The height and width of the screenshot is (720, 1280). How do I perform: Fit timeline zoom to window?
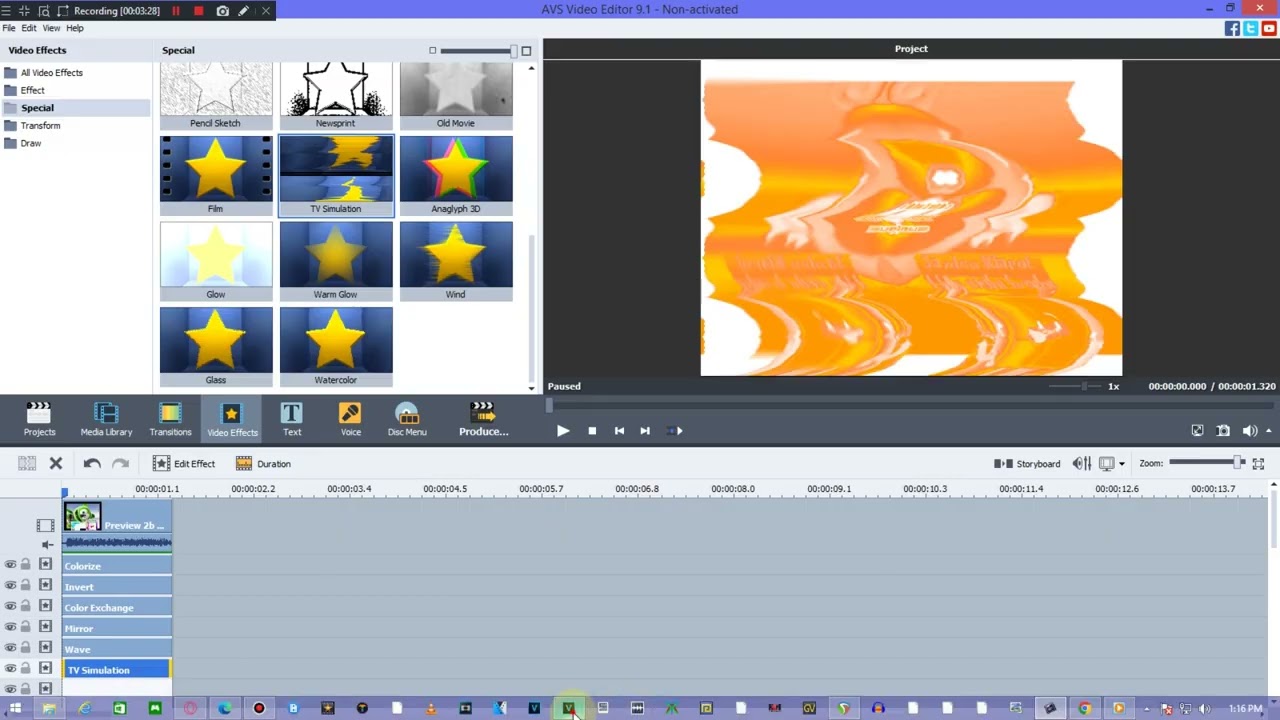(x=1258, y=463)
